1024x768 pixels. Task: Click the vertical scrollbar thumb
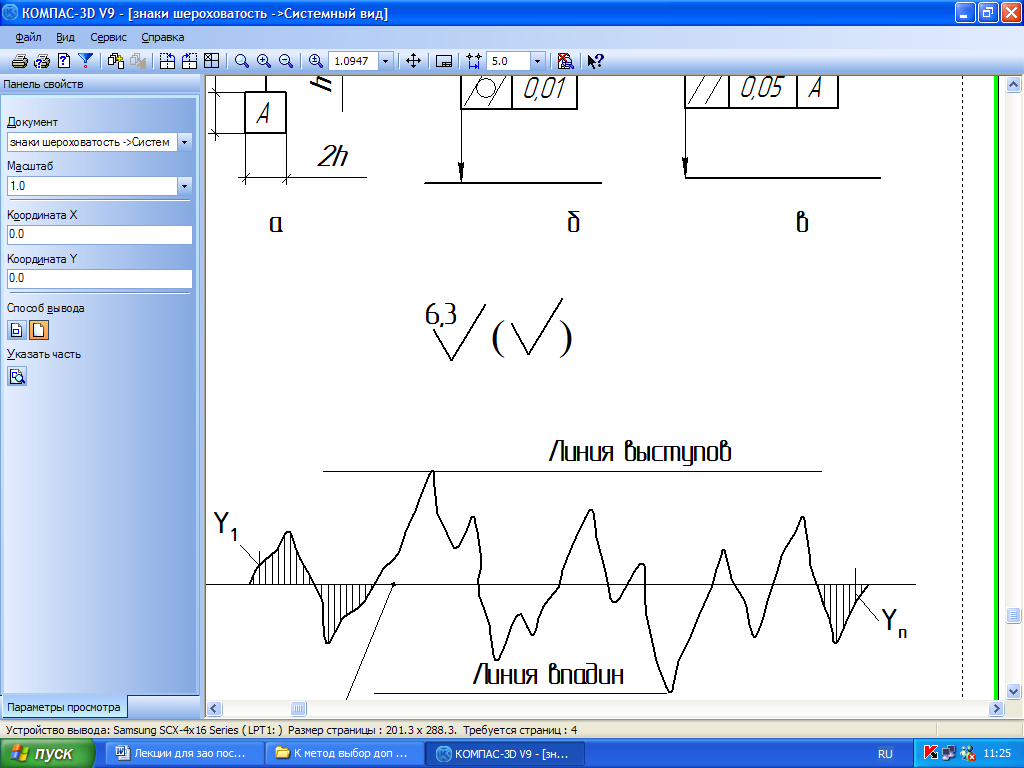tap(1014, 615)
